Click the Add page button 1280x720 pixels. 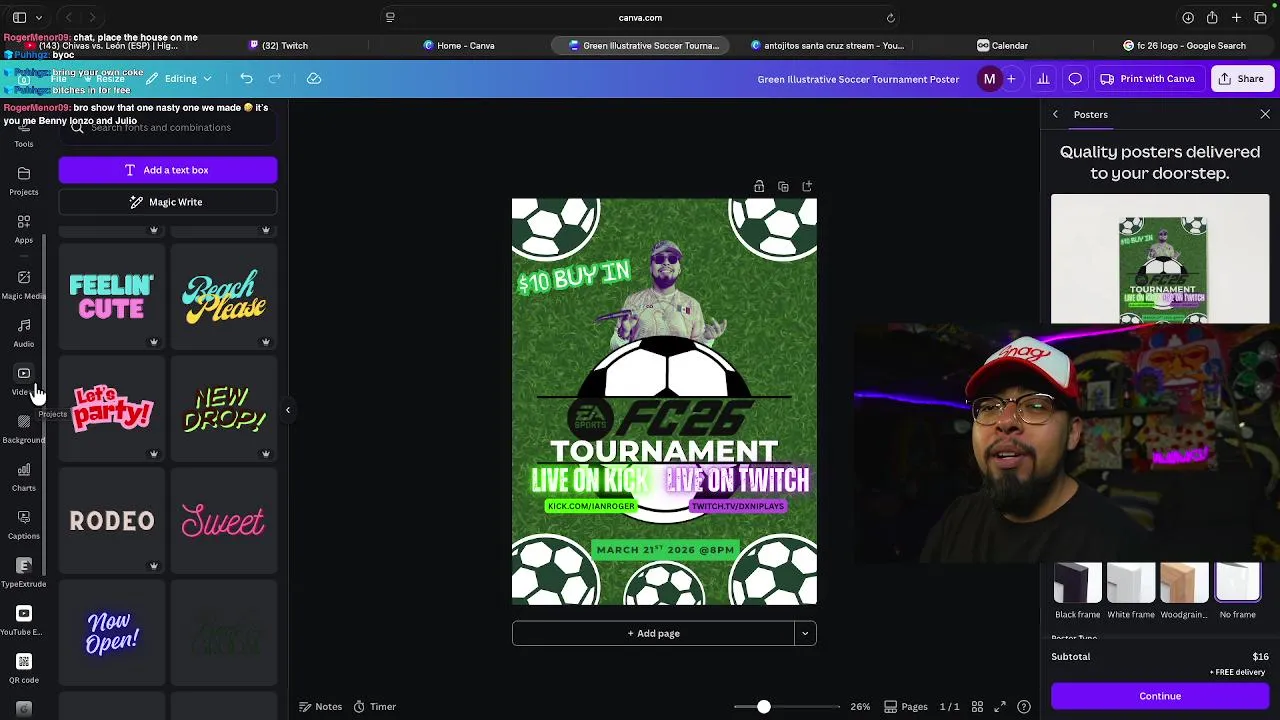(x=653, y=633)
